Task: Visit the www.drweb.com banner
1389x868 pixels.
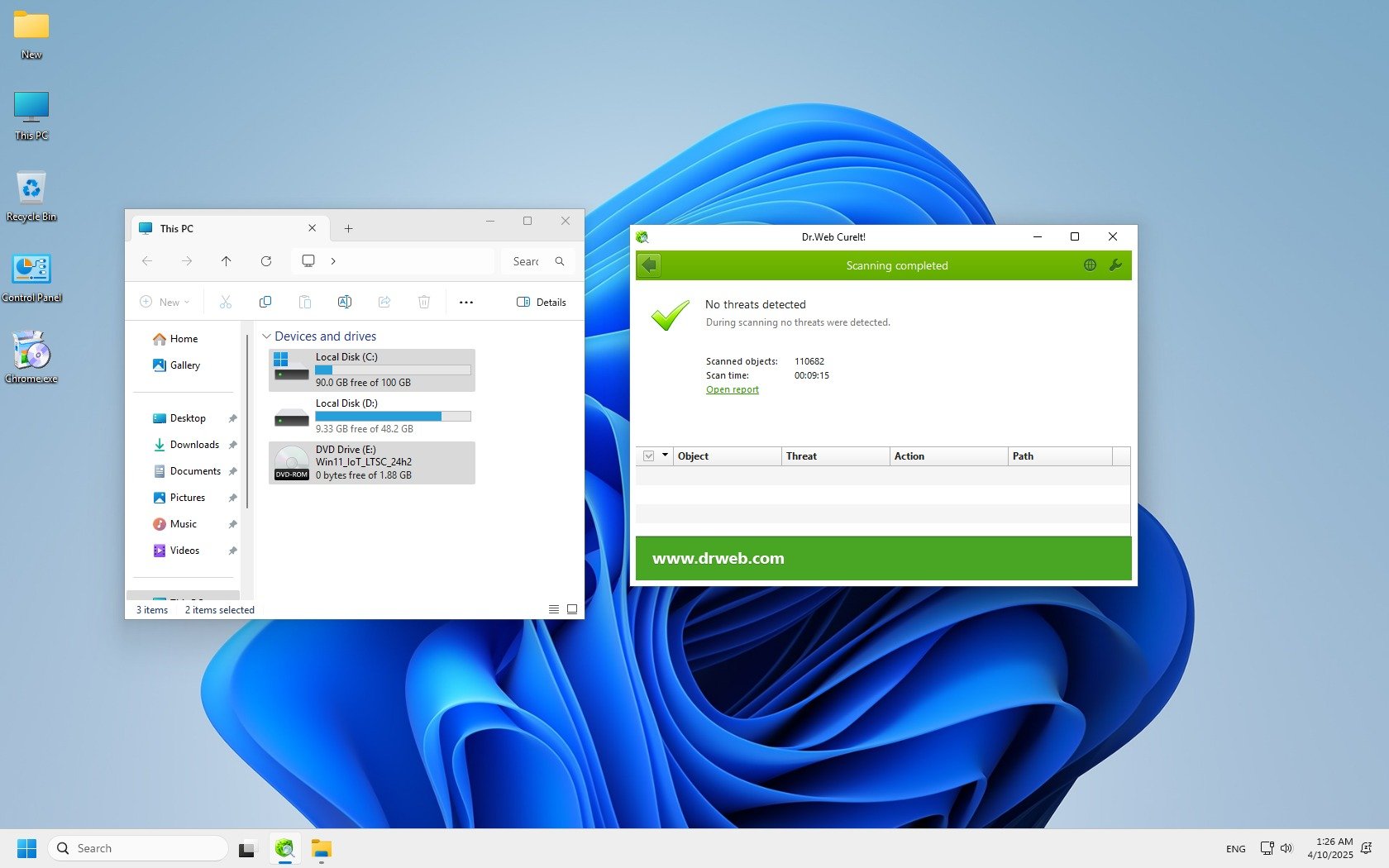Action: (x=883, y=558)
